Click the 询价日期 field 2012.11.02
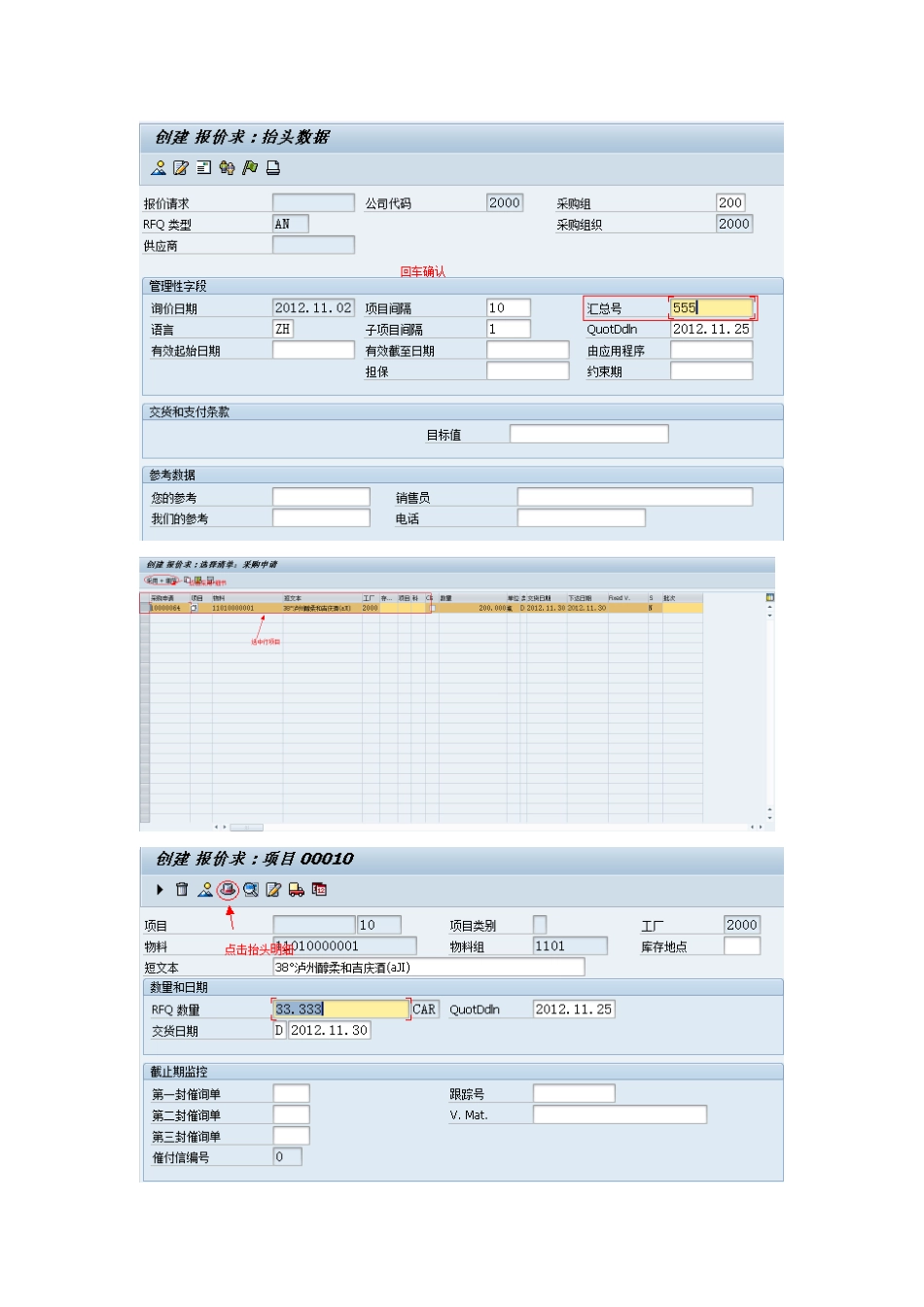 pyautogui.click(x=313, y=308)
